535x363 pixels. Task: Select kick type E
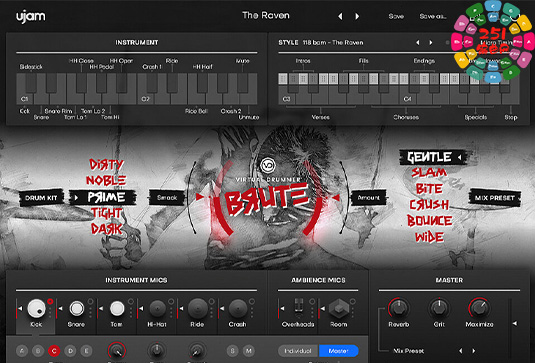point(86,351)
